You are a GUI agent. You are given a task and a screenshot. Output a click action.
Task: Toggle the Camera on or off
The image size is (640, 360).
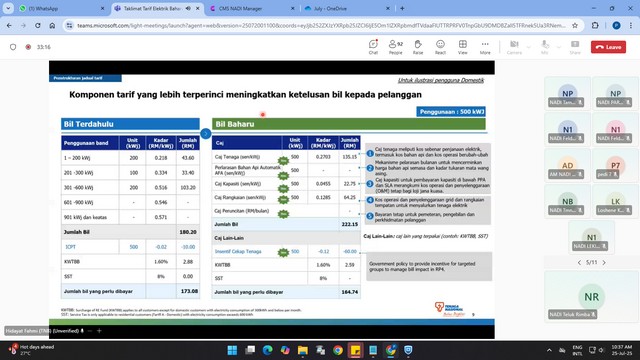point(514,47)
